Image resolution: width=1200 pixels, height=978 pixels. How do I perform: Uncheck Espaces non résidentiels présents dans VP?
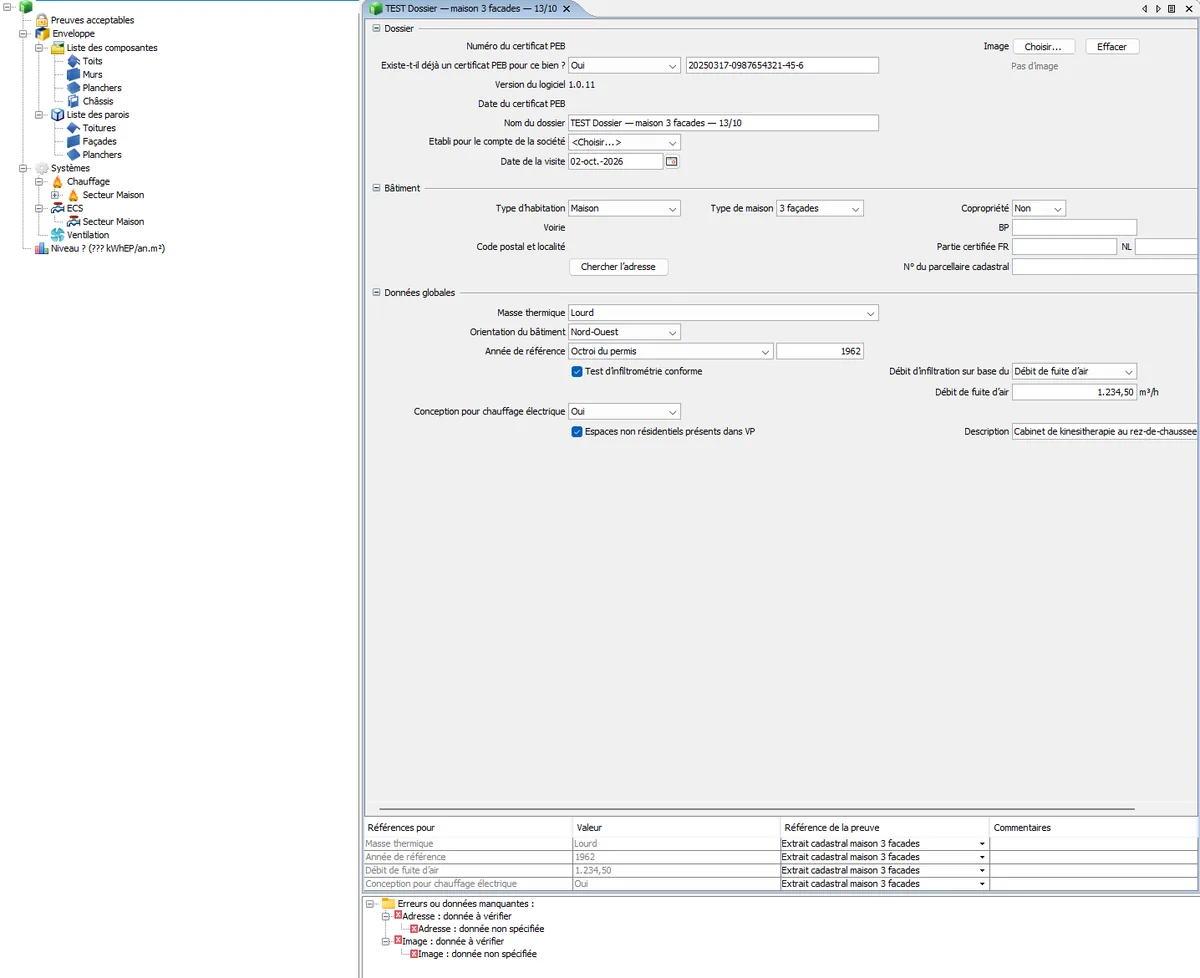pyautogui.click(x=577, y=432)
